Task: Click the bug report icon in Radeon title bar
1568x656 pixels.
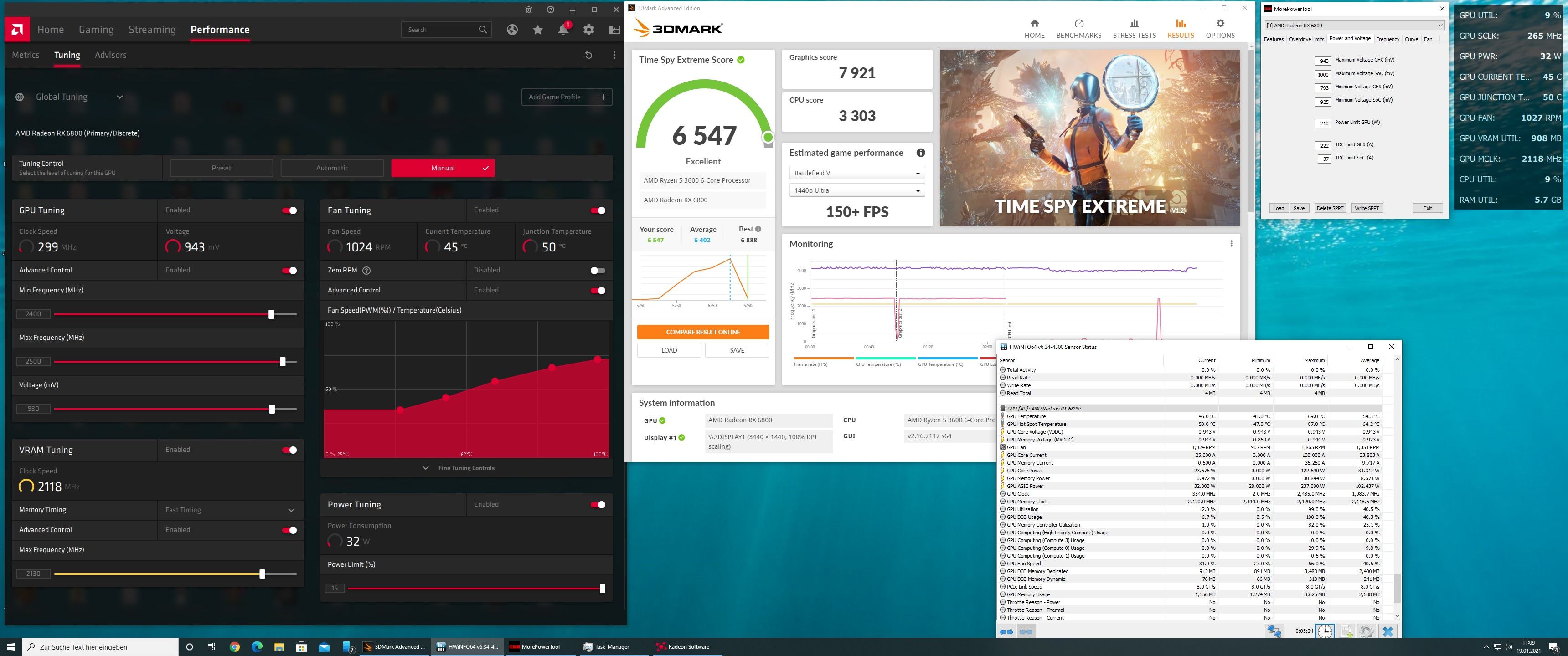Action: (528, 10)
